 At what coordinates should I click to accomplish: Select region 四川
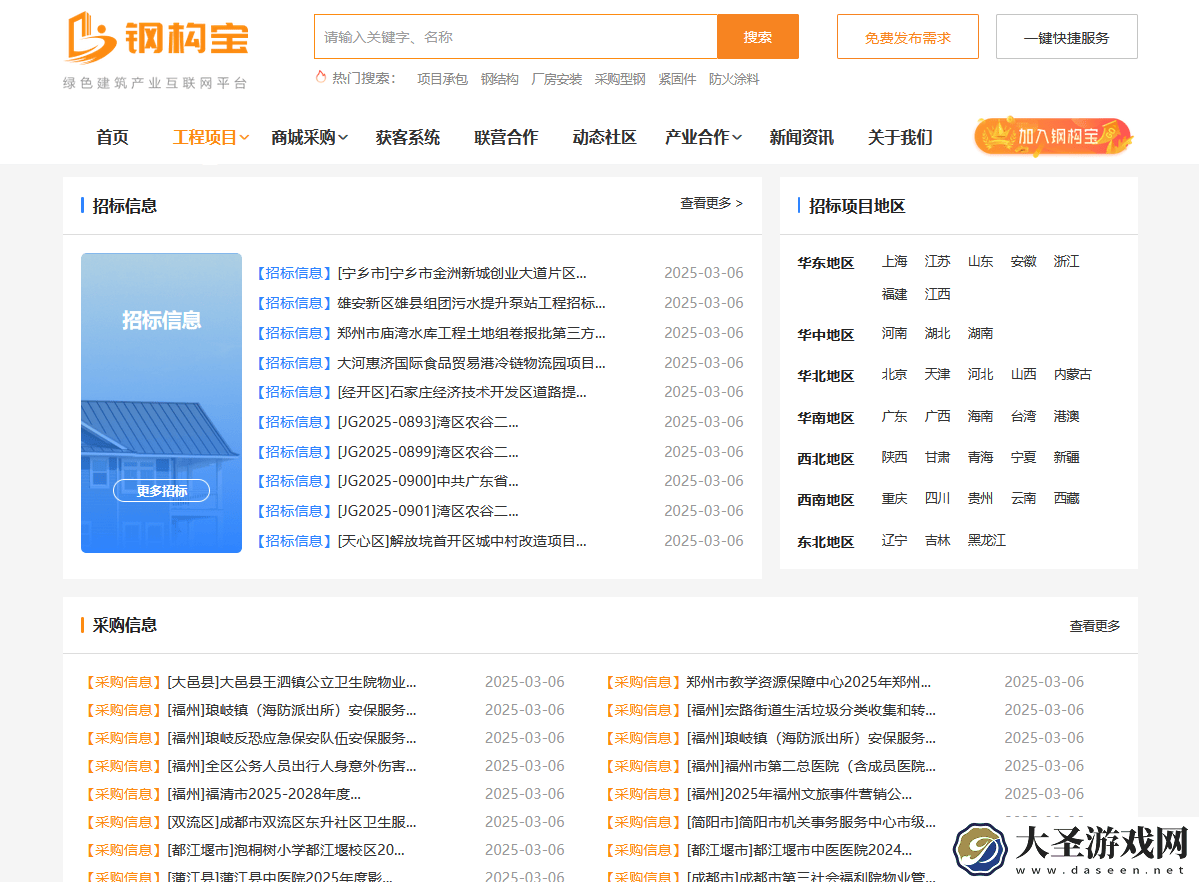(x=937, y=499)
